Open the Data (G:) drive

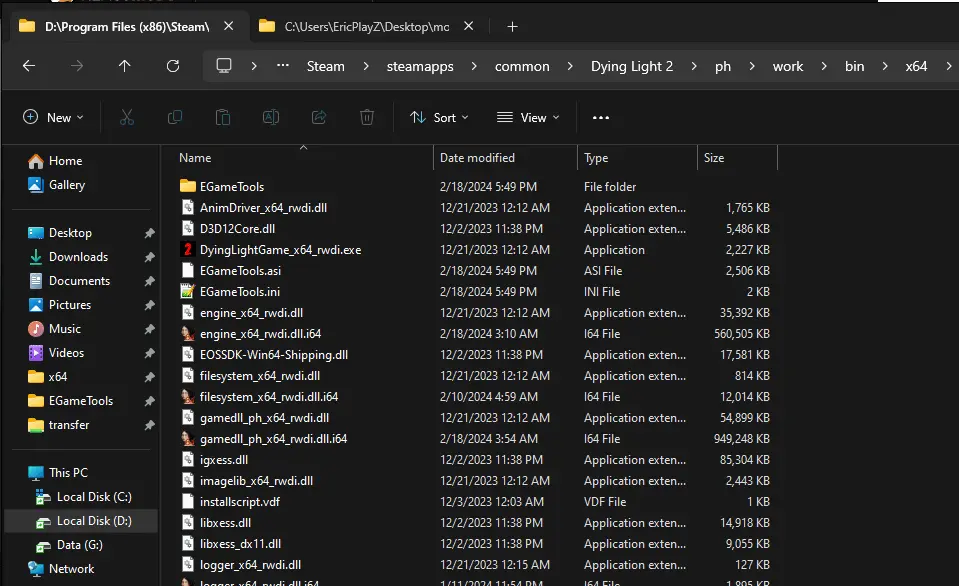(81, 544)
